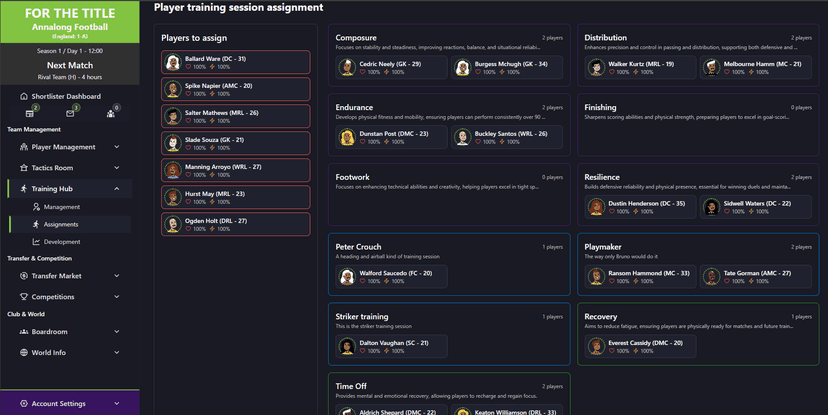The width and height of the screenshot is (828, 415).
Task: Open the Development submenu item
Action: point(62,241)
